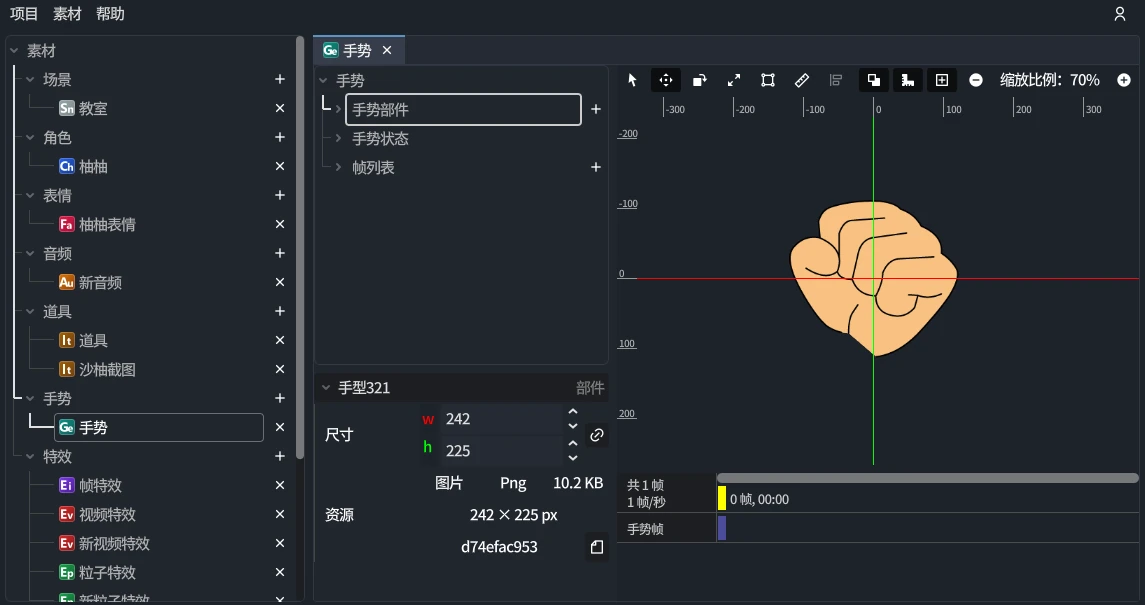The width and height of the screenshot is (1145, 605).
Task: Delete 粒子特效 item
Action: pyautogui.click(x=280, y=572)
